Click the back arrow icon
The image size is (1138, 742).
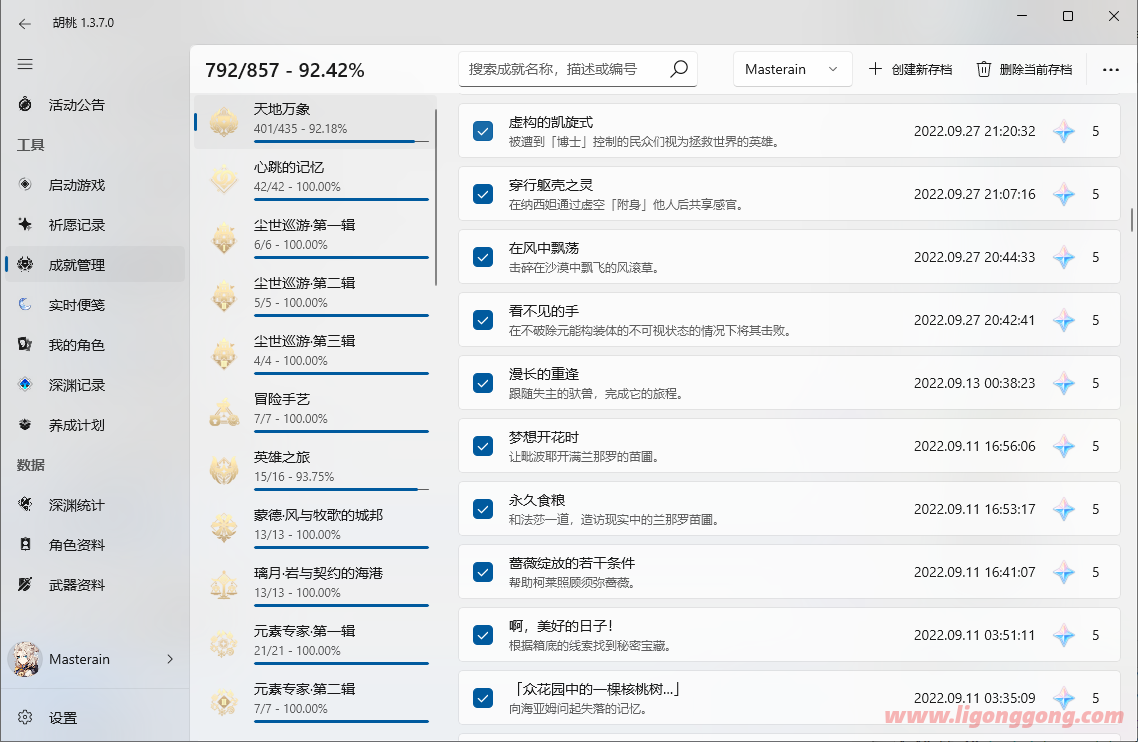click(25, 22)
